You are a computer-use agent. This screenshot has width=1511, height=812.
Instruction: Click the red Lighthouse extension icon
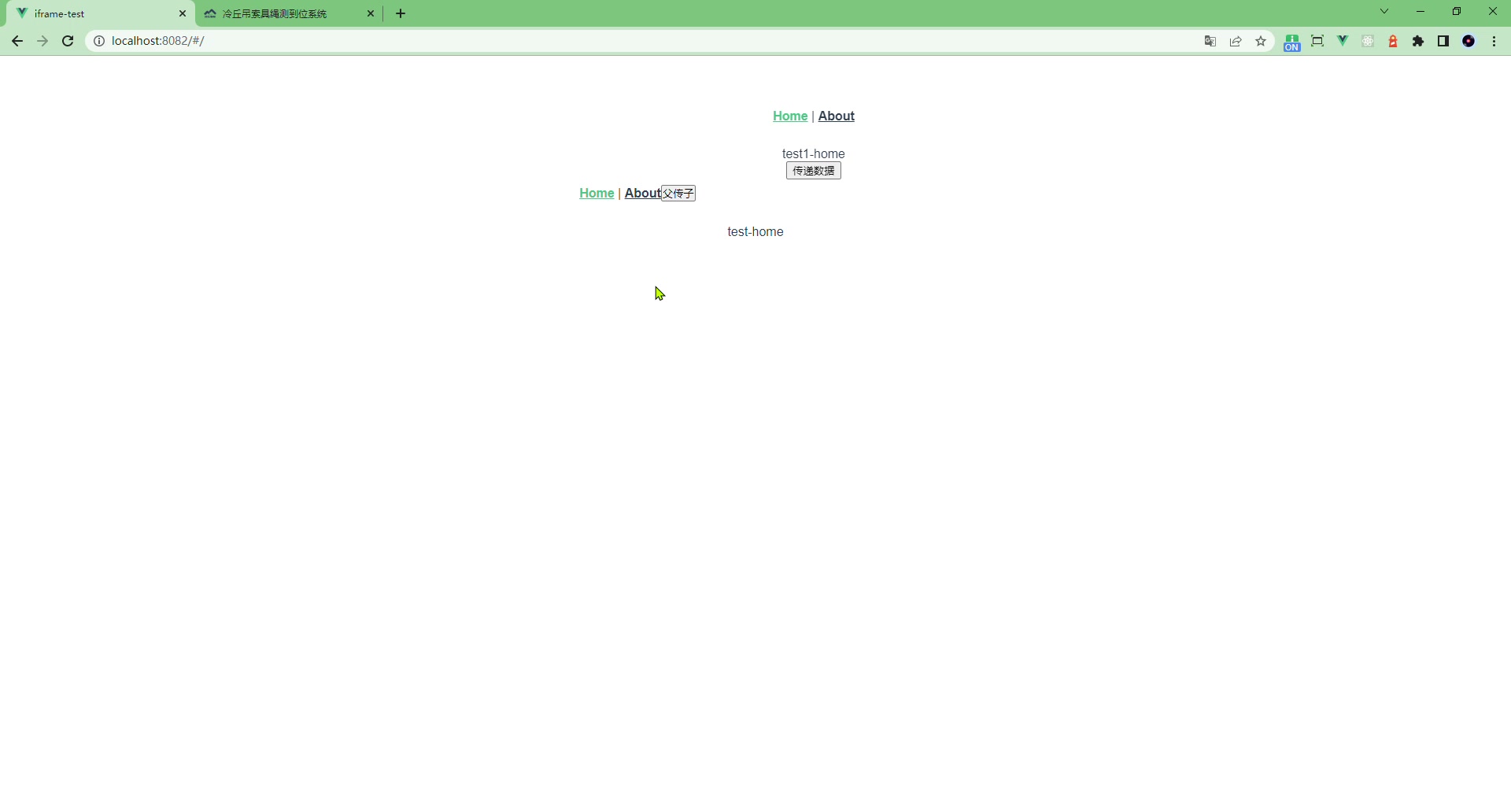1393,42
